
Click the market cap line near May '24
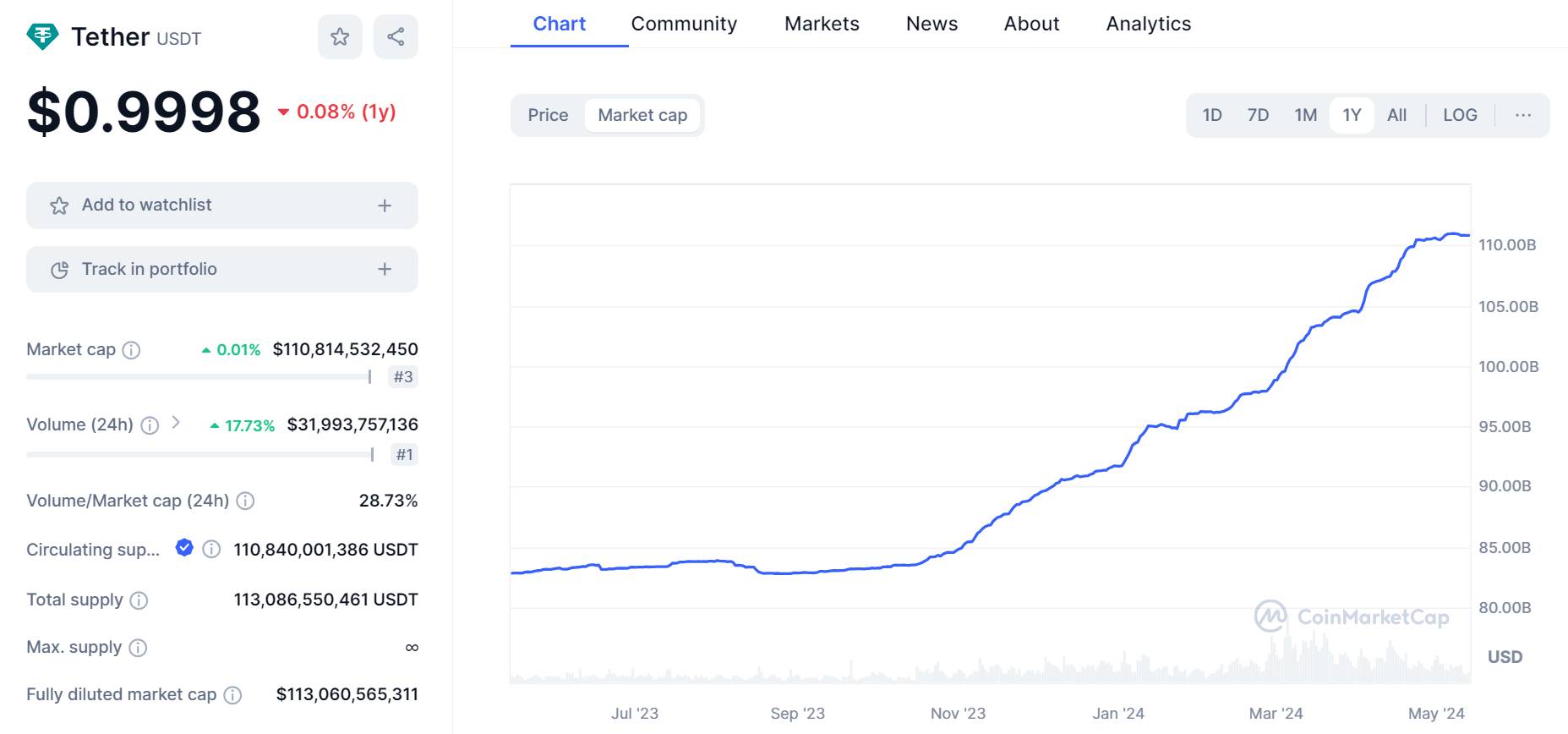click(x=1437, y=238)
